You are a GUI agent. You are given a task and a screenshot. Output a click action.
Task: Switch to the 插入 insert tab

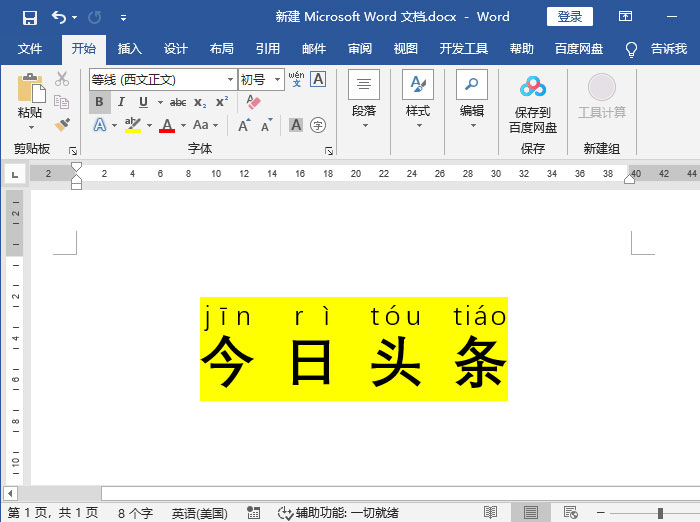pyautogui.click(x=129, y=48)
